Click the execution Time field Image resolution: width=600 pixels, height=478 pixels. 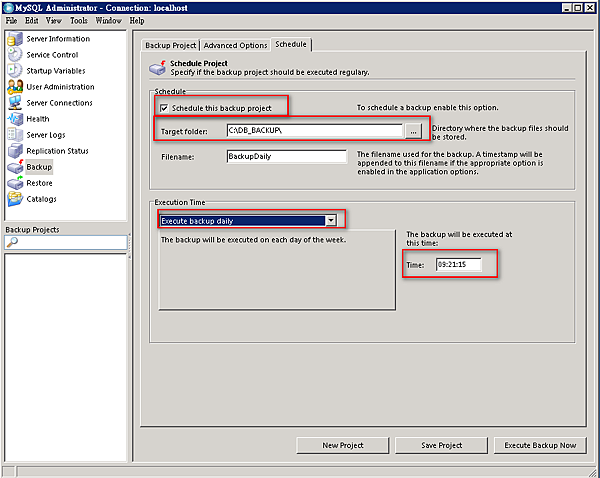458,264
